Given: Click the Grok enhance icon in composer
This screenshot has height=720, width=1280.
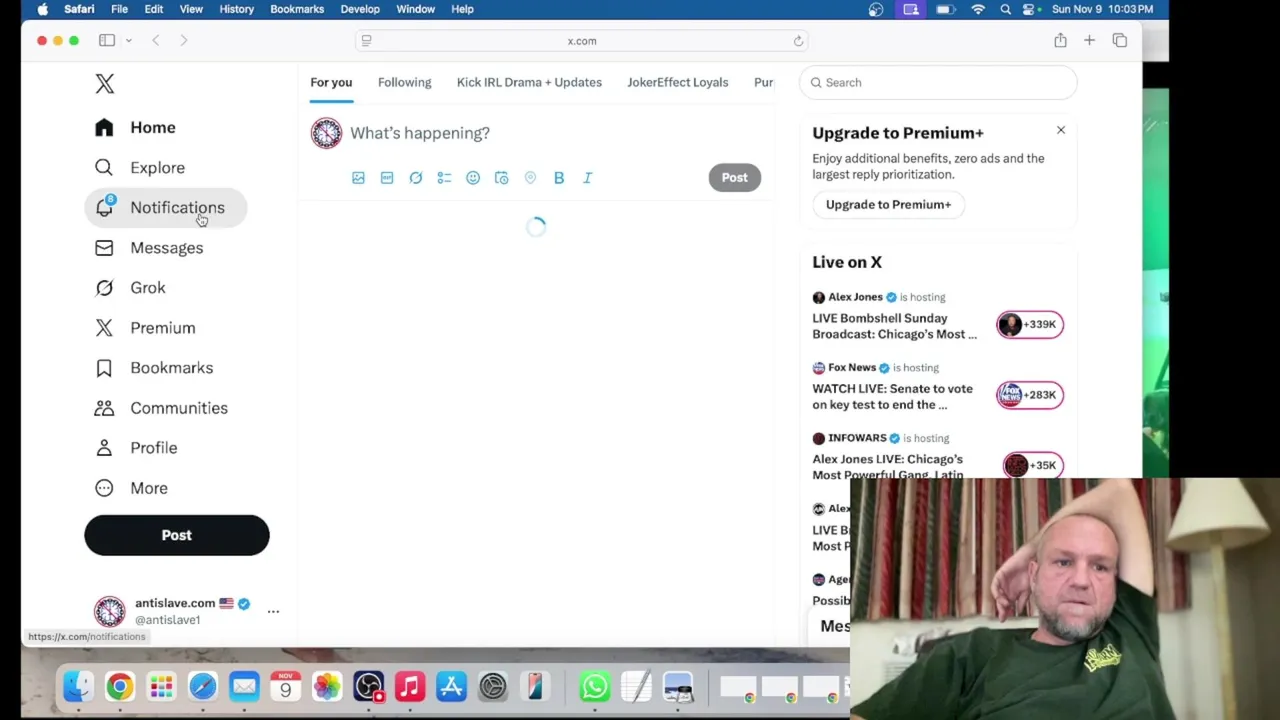Looking at the screenshot, I should coord(416,178).
